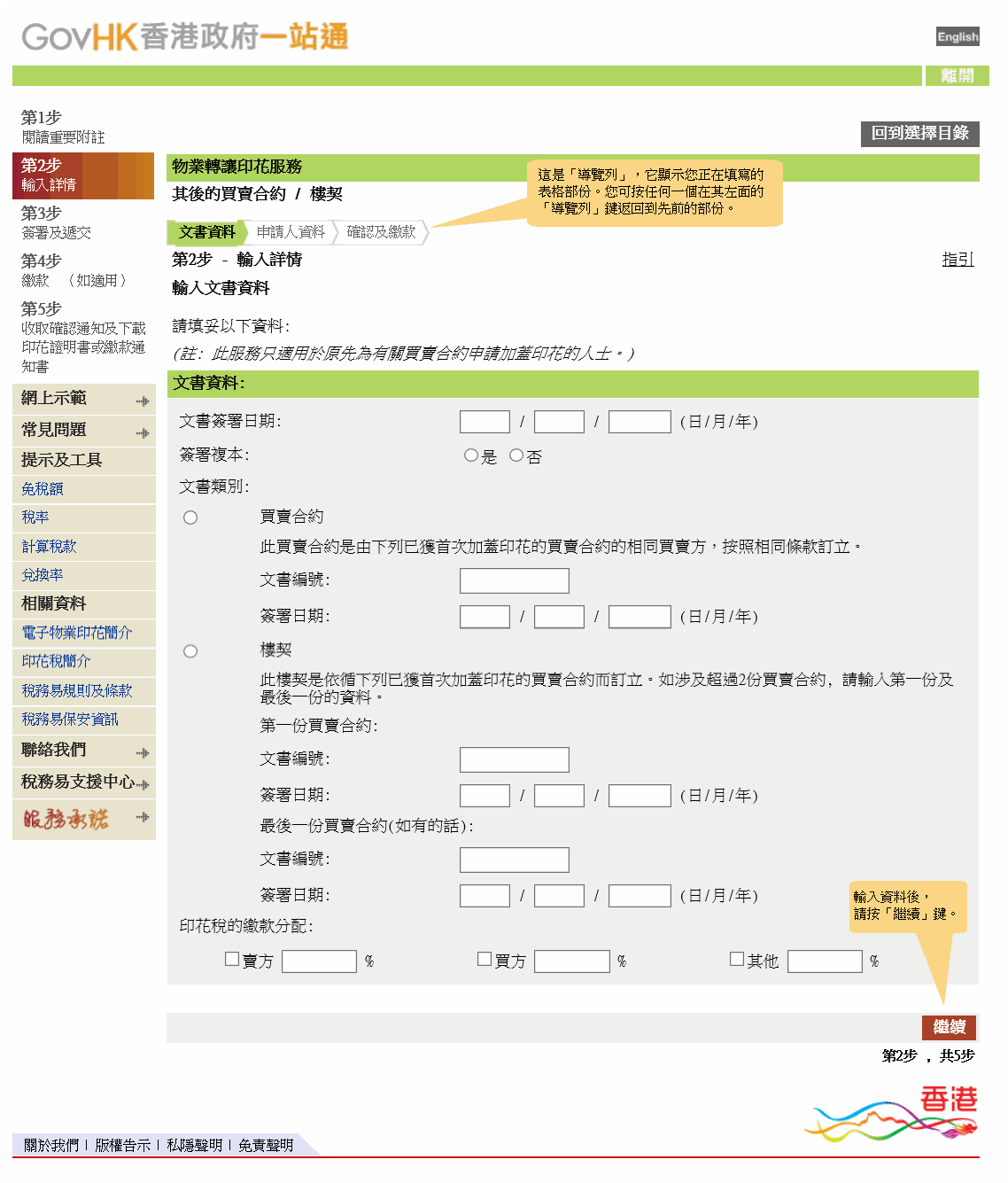Switch the page to English

pos(957,36)
